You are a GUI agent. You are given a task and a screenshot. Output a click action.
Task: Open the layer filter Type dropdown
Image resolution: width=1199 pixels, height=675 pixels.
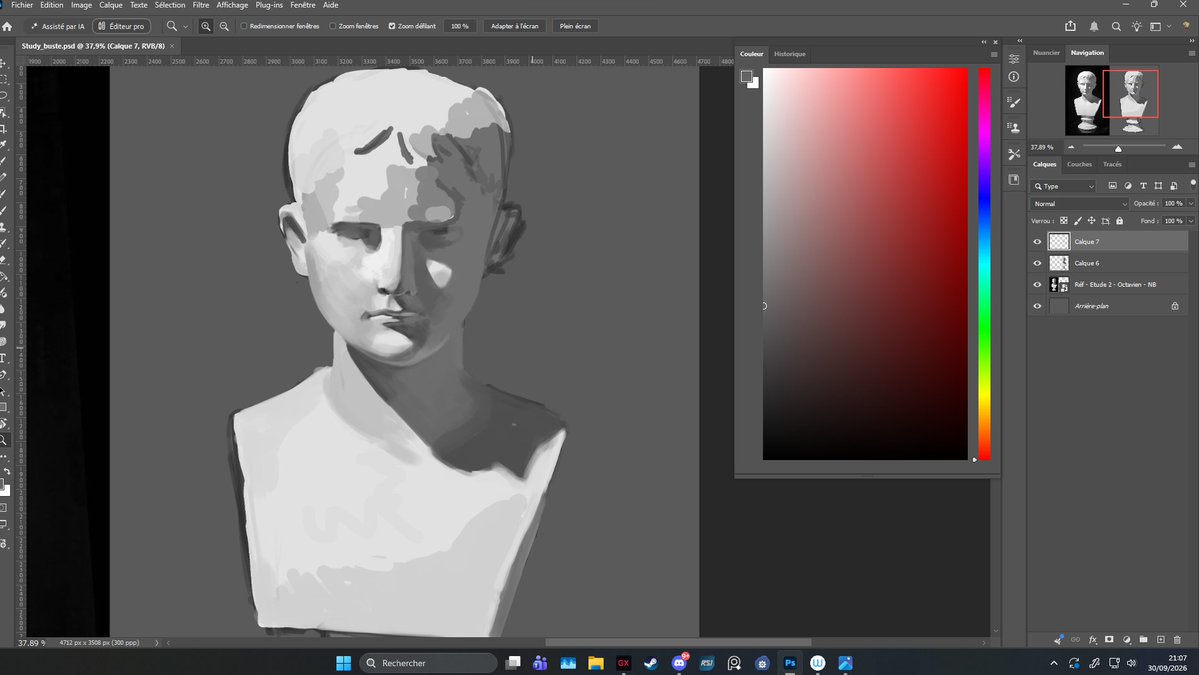pos(1064,186)
